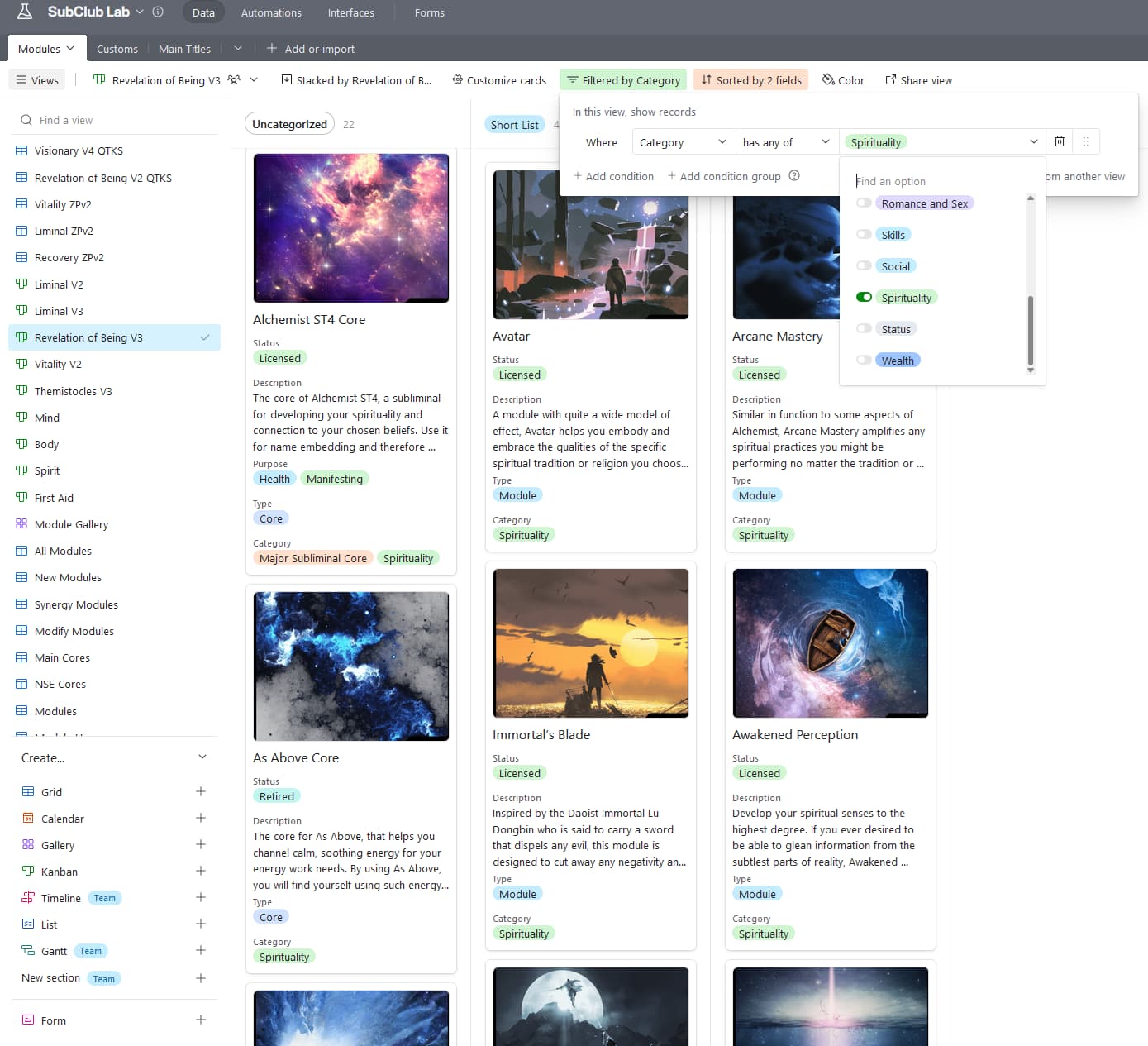Click the hamburger Views toggle button
Viewport: 1148px width, 1046px height.
[37, 80]
